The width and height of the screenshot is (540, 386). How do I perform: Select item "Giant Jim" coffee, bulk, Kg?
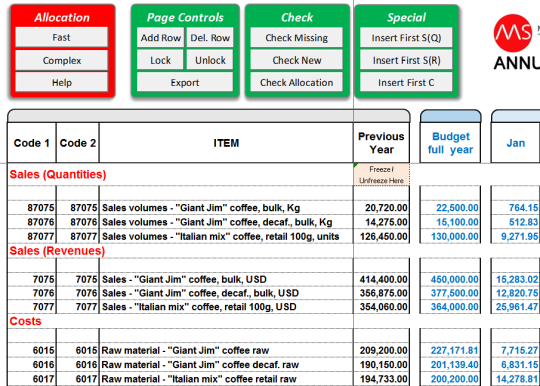pos(226,208)
